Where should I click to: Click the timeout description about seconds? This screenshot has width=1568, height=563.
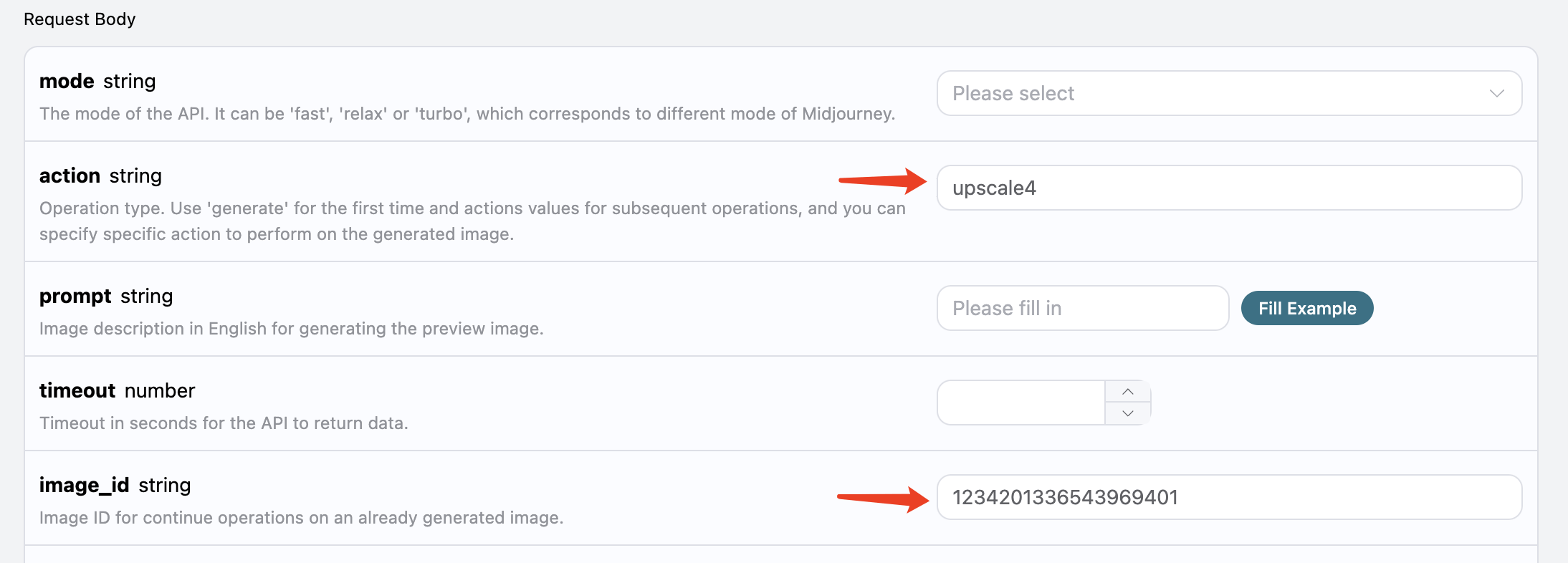coord(224,423)
